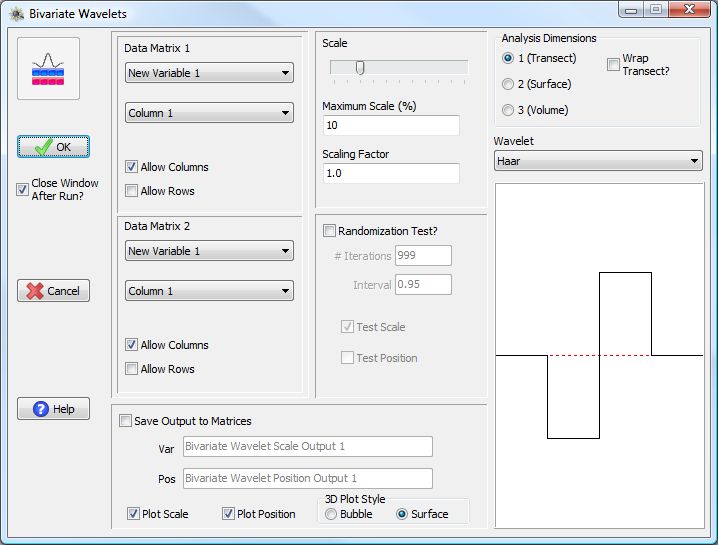This screenshot has width=718, height=545.
Task: Enable Allow Rows under Data Matrix 1
Action: (x=131, y=191)
